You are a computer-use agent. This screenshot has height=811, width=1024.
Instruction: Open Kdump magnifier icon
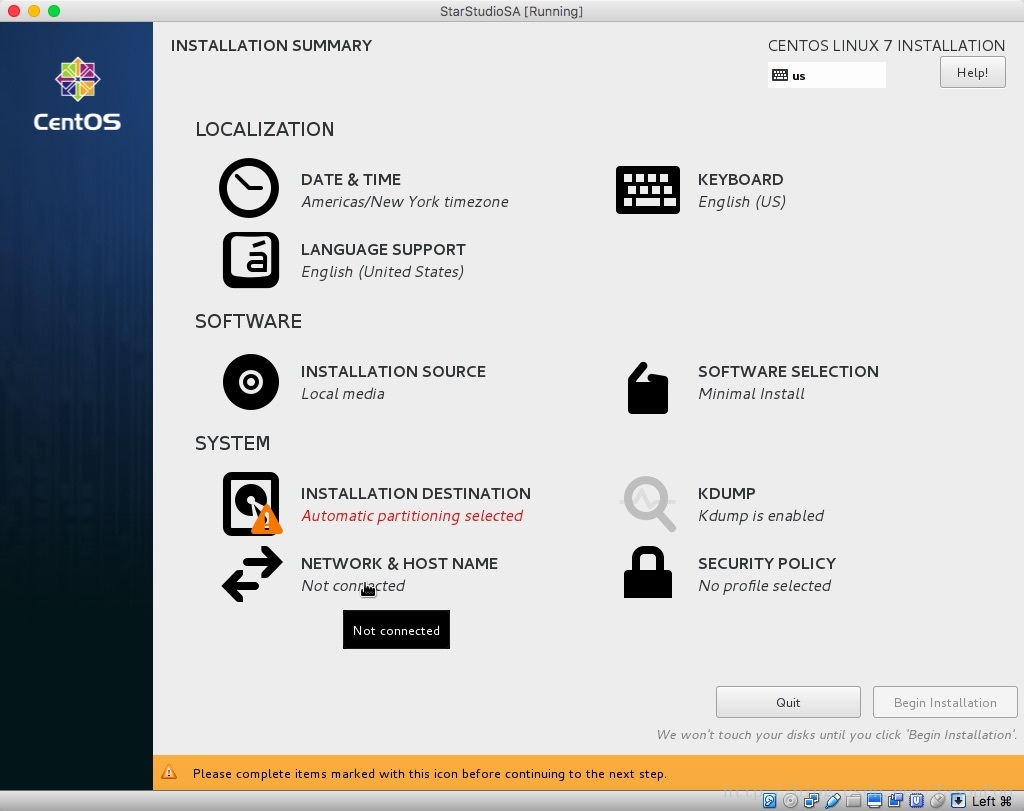pos(648,503)
